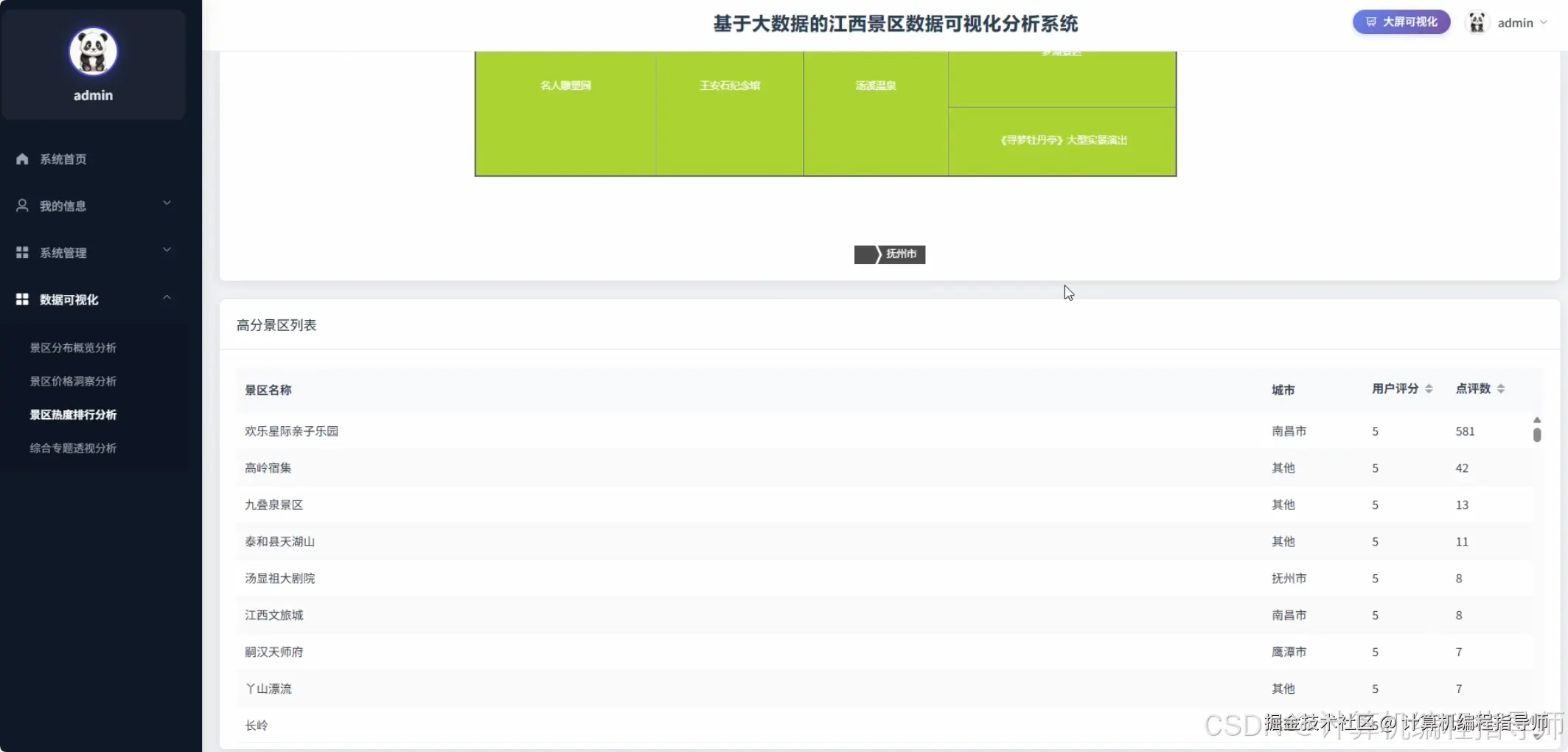1568x752 pixels.
Task: Click the 江西文旅城 row name
Action: [273, 615]
